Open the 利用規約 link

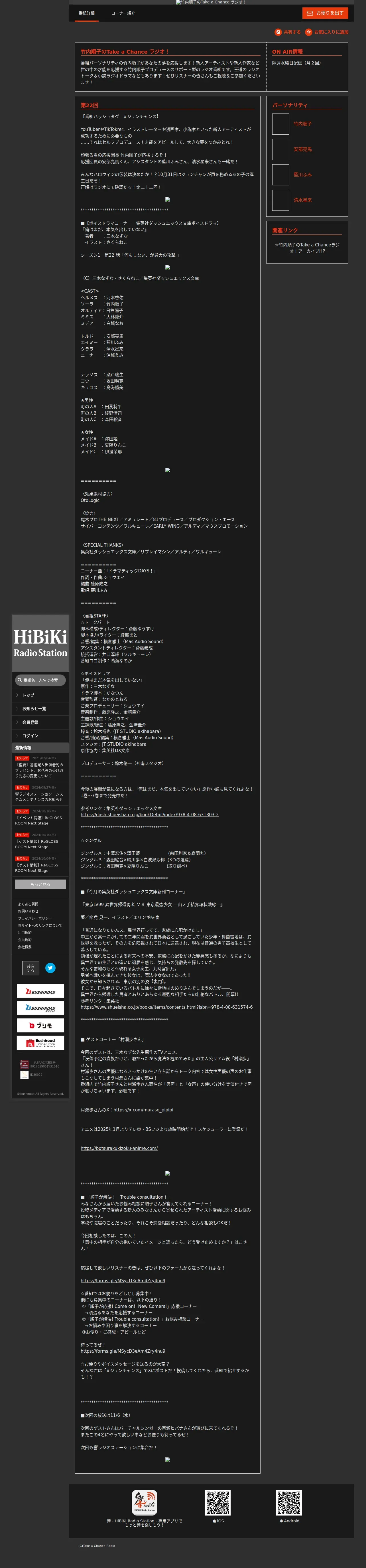(x=25, y=933)
